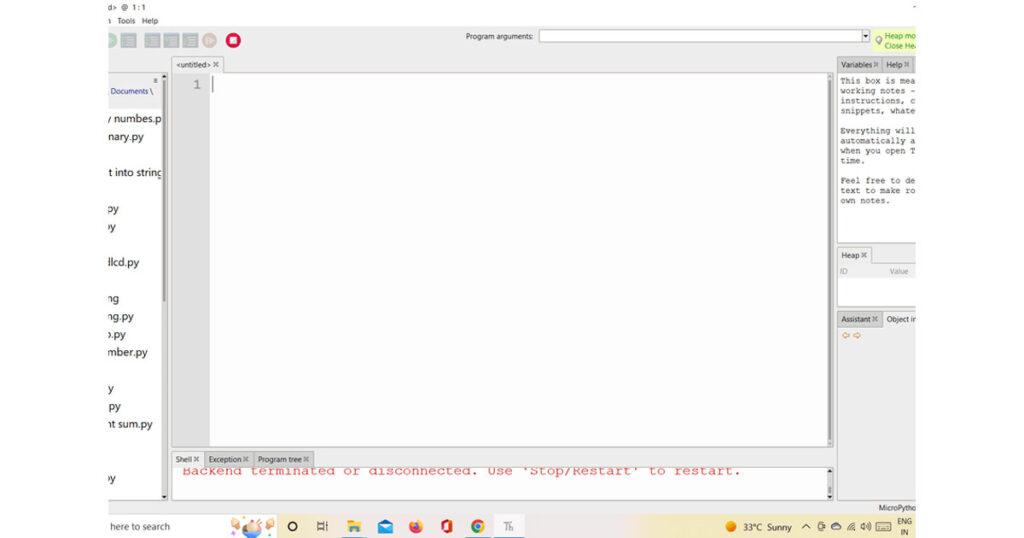
Task: Open the Tools menu
Action: 126,20
